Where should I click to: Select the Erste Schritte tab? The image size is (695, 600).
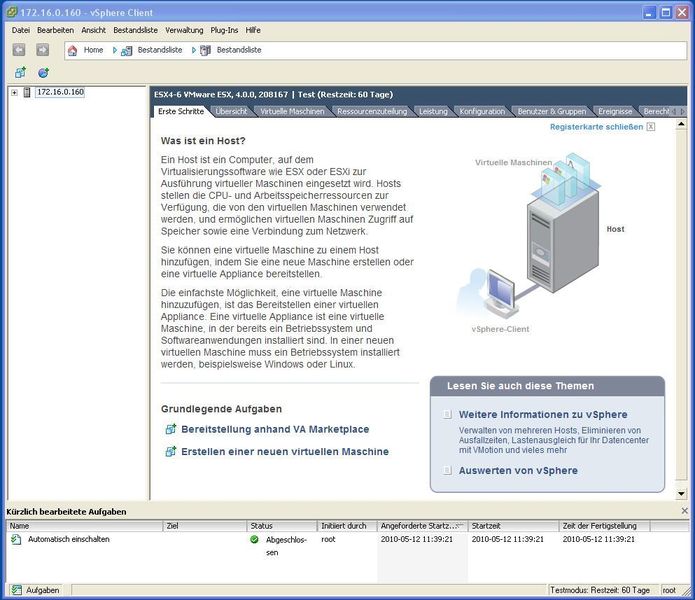pos(181,111)
